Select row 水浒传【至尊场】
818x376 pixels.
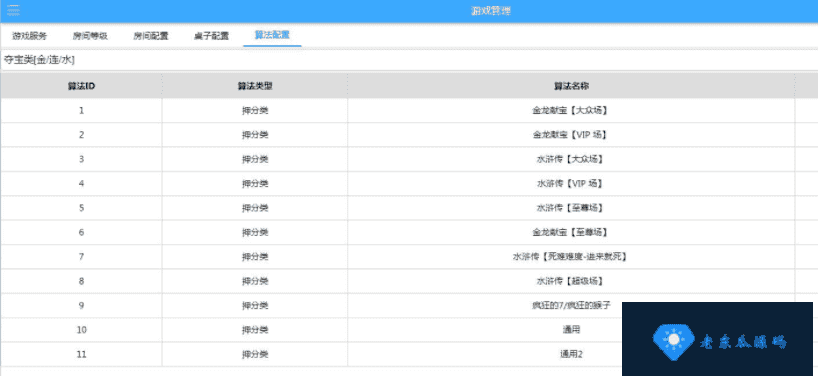coord(409,208)
